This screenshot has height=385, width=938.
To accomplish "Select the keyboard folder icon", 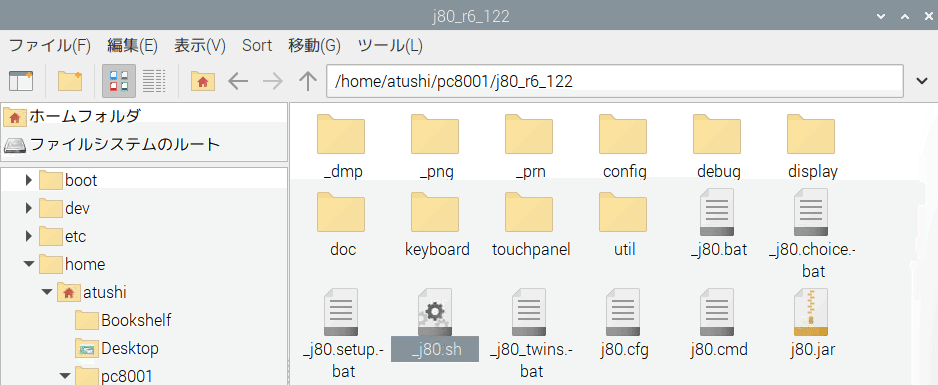I will pos(435,212).
